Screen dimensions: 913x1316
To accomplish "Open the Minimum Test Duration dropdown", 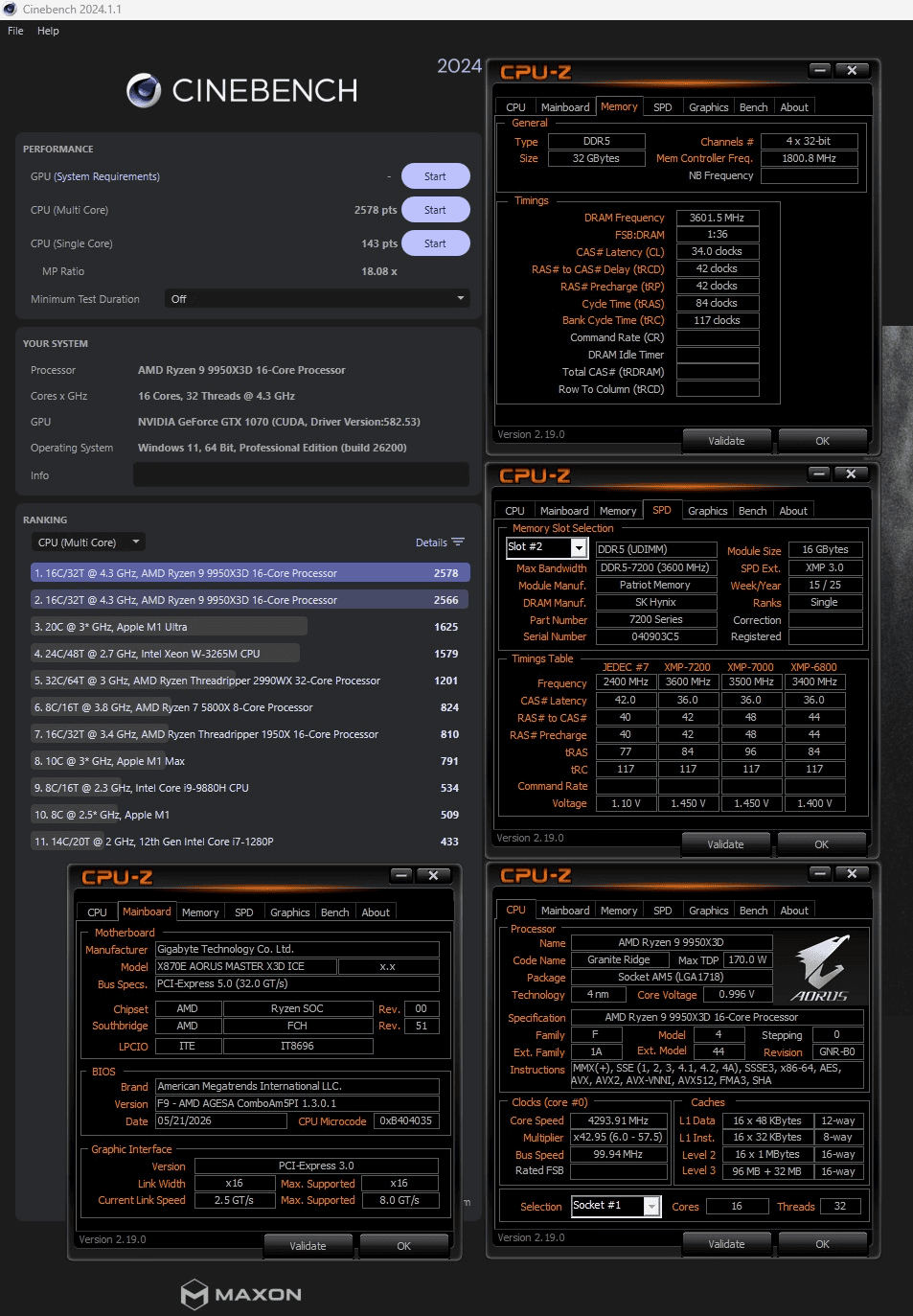I will pyautogui.click(x=317, y=299).
